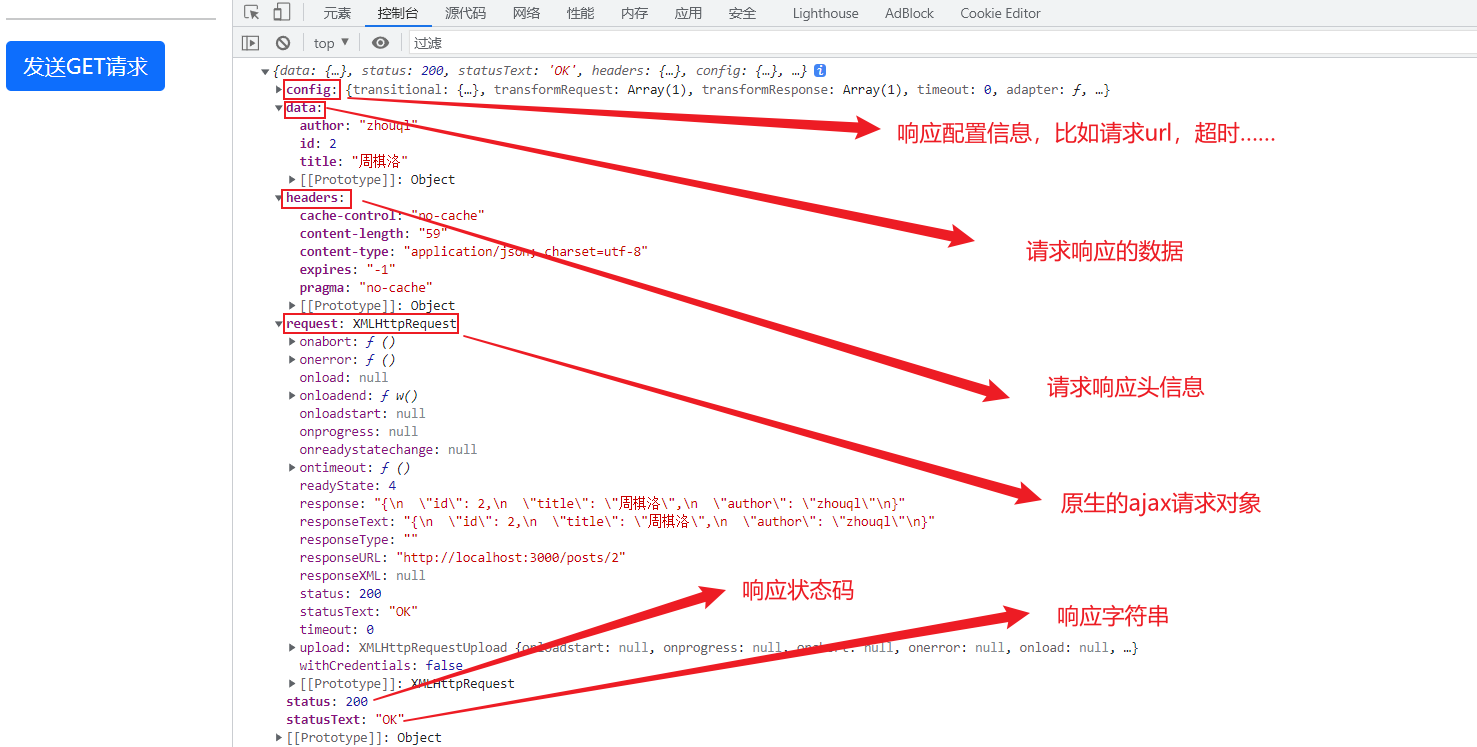The height and width of the screenshot is (747, 1477).
Task: Select the responseText JSON string line
Action: pyautogui.click(x=617, y=522)
